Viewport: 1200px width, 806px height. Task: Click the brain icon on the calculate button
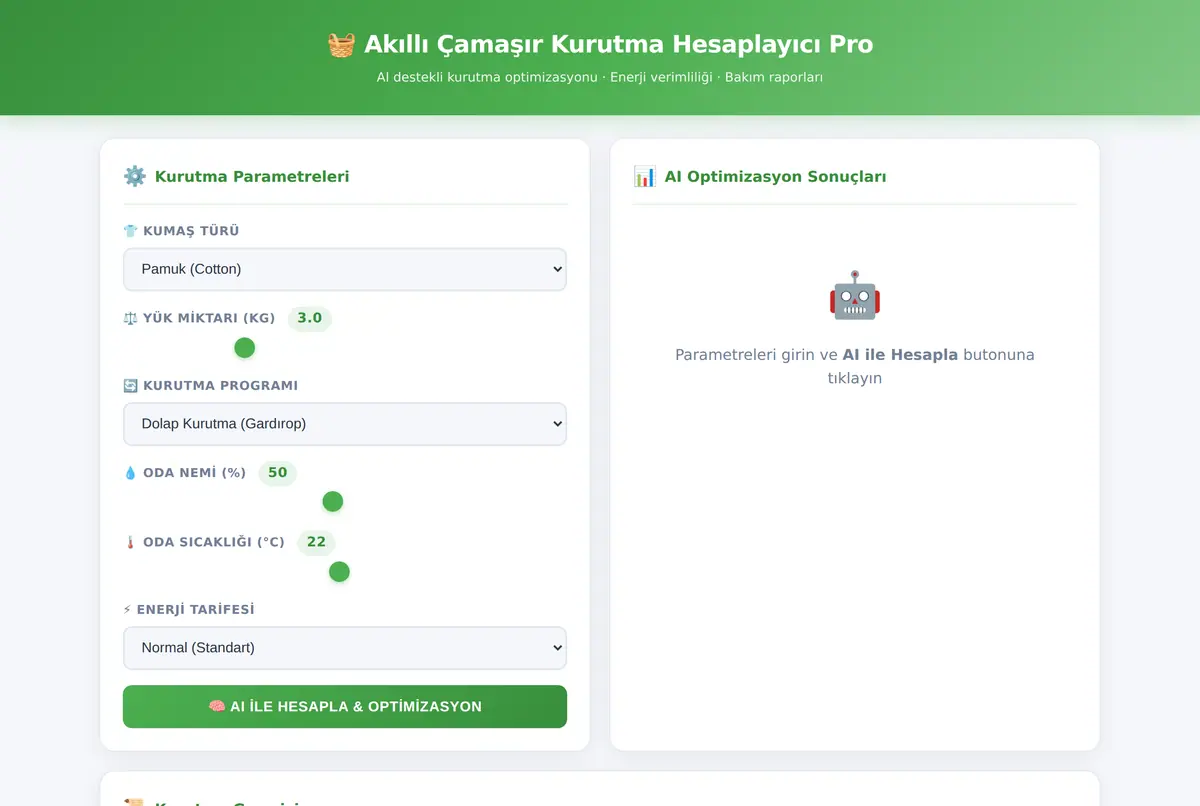click(217, 707)
